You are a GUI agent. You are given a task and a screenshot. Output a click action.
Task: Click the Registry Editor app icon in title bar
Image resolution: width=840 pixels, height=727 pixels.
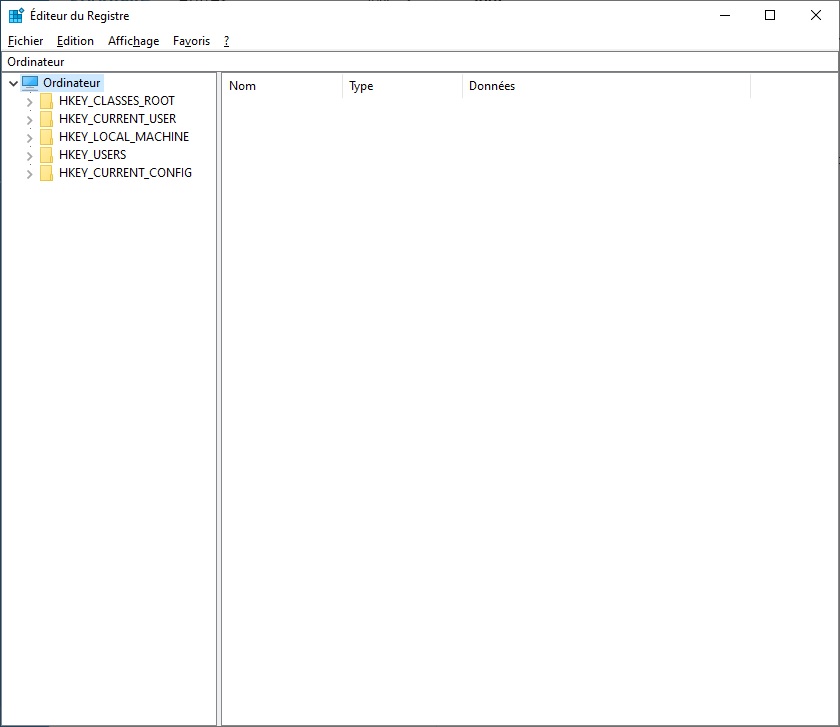click(x=16, y=15)
